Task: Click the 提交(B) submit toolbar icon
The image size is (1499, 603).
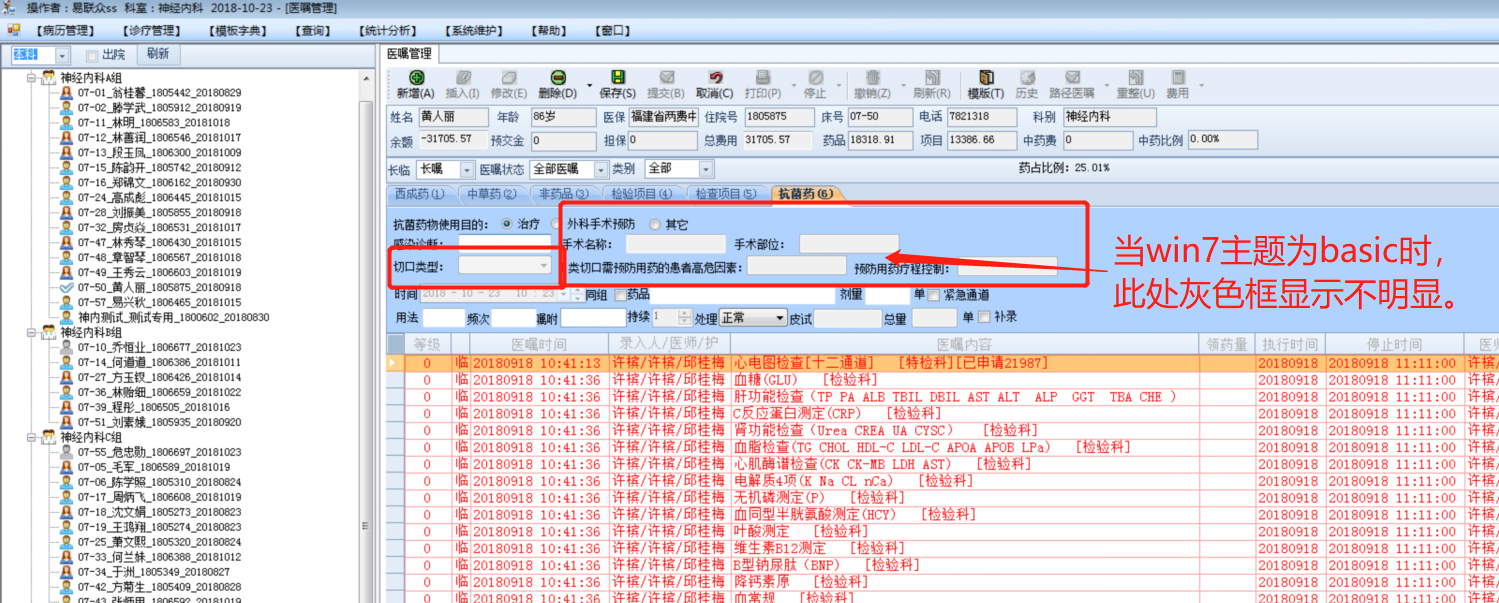Action: [666, 78]
